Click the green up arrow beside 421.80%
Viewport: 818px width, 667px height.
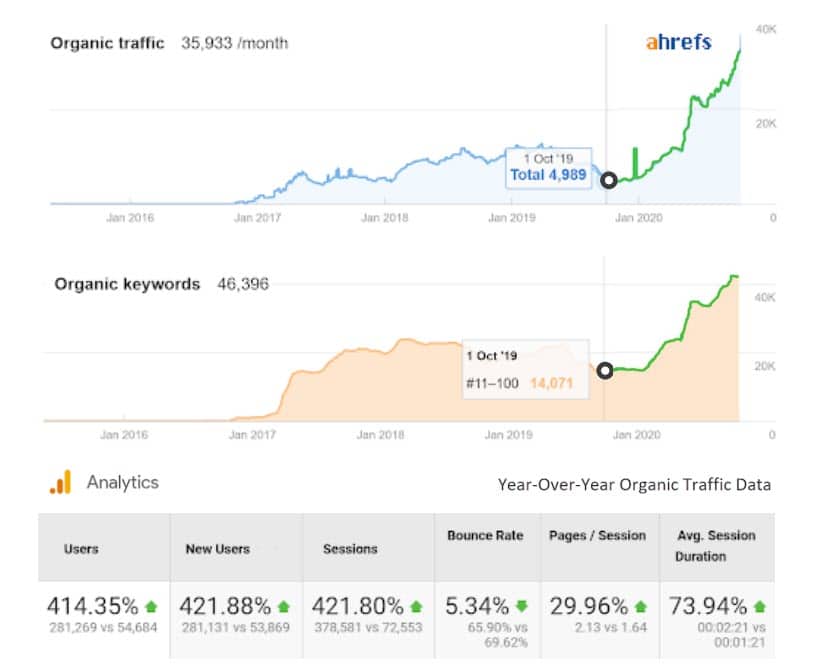(x=417, y=606)
